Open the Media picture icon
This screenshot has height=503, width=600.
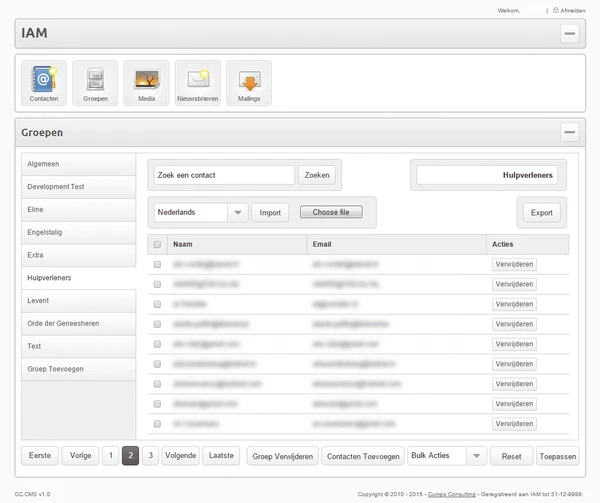coord(146,83)
